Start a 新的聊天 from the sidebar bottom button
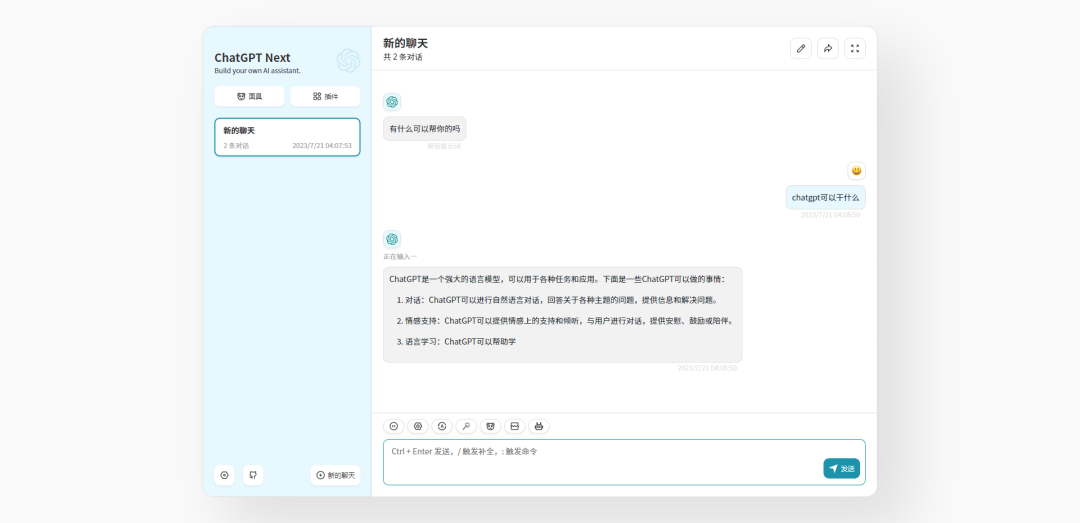 coord(335,475)
